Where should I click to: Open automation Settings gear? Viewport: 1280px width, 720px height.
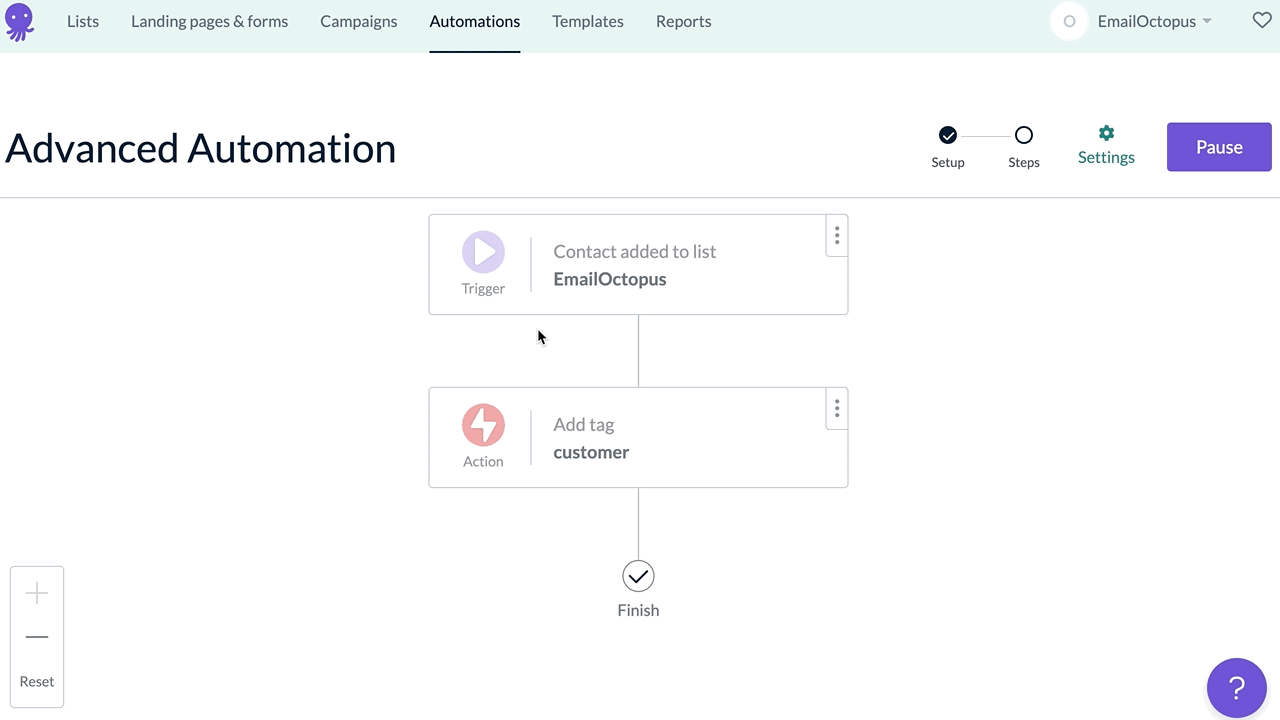1106,133
